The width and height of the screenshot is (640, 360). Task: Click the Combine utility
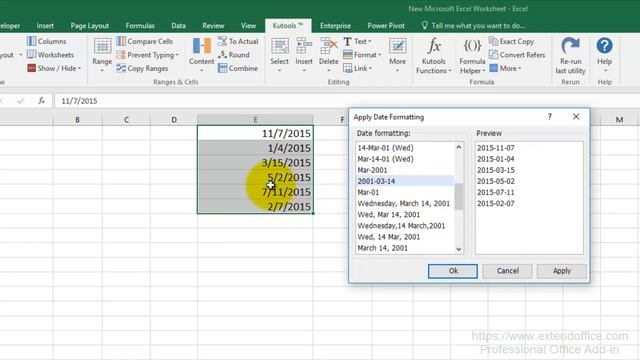click(238, 68)
